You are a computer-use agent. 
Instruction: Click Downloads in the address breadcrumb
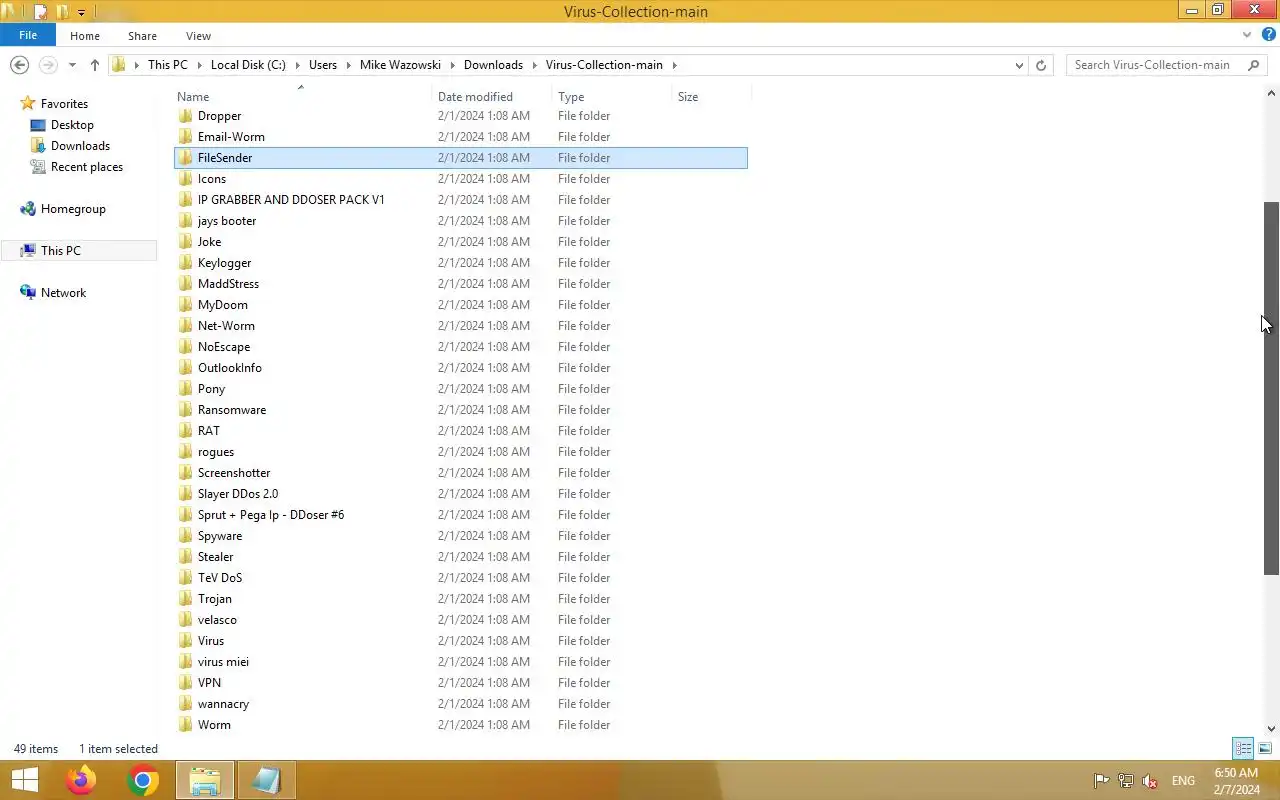click(493, 65)
